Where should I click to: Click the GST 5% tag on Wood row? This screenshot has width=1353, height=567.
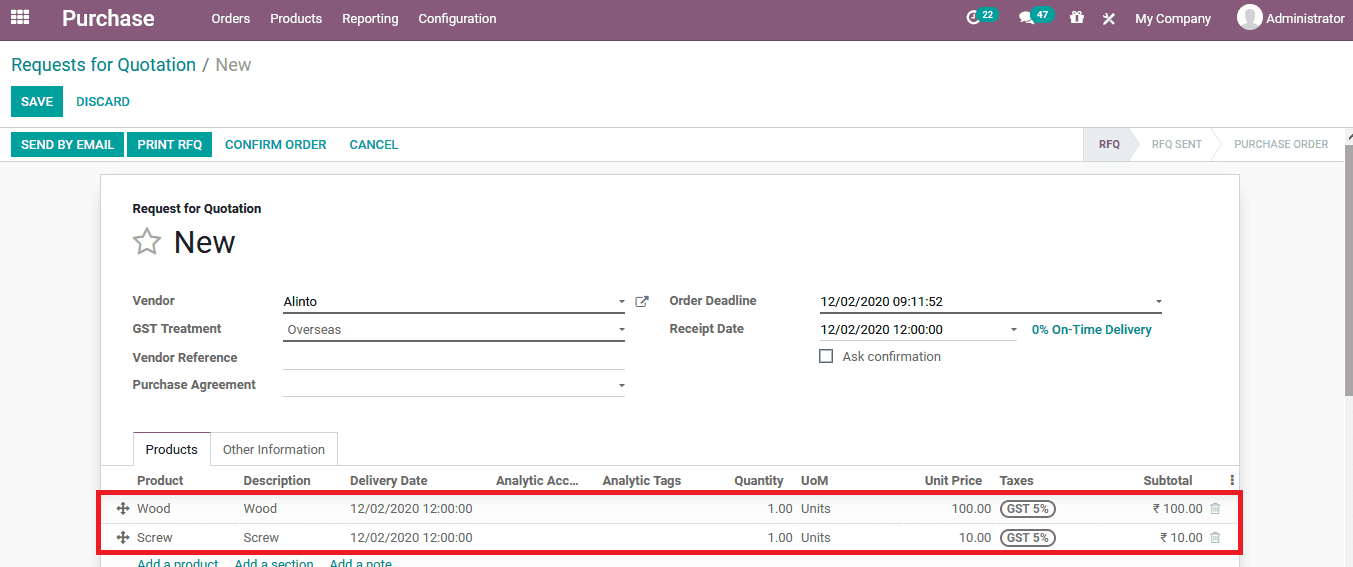click(1027, 508)
